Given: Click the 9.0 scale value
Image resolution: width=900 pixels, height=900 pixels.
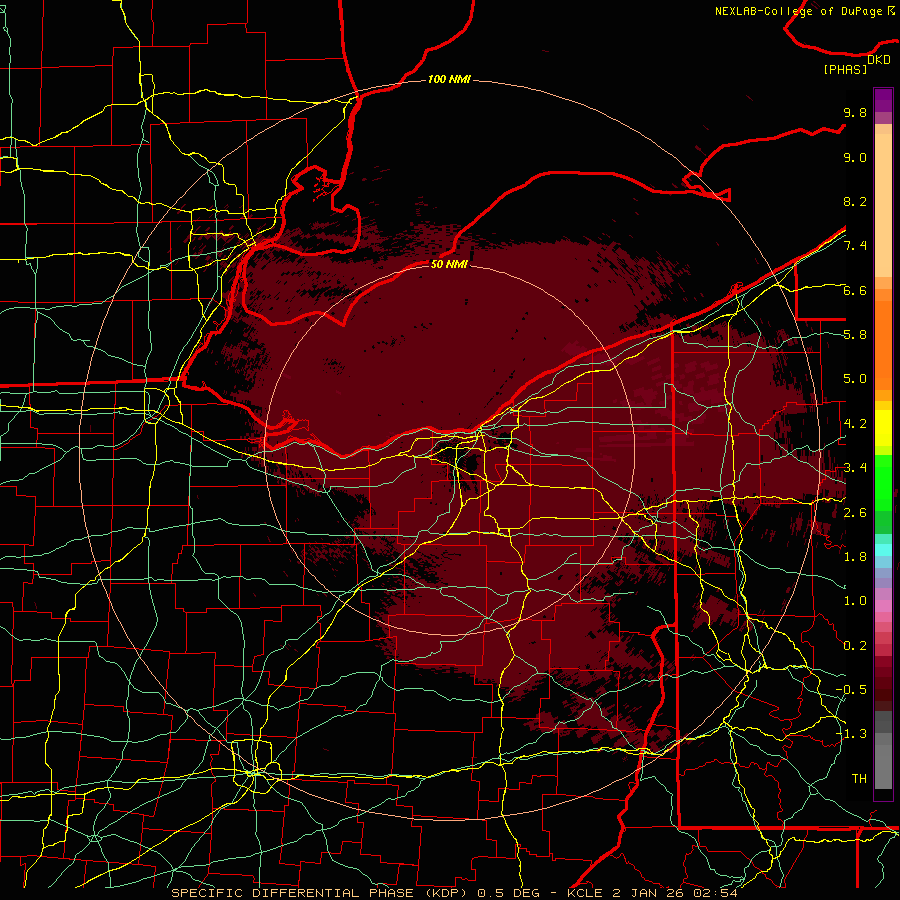Looking at the screenshot, I should pos(855,157).
